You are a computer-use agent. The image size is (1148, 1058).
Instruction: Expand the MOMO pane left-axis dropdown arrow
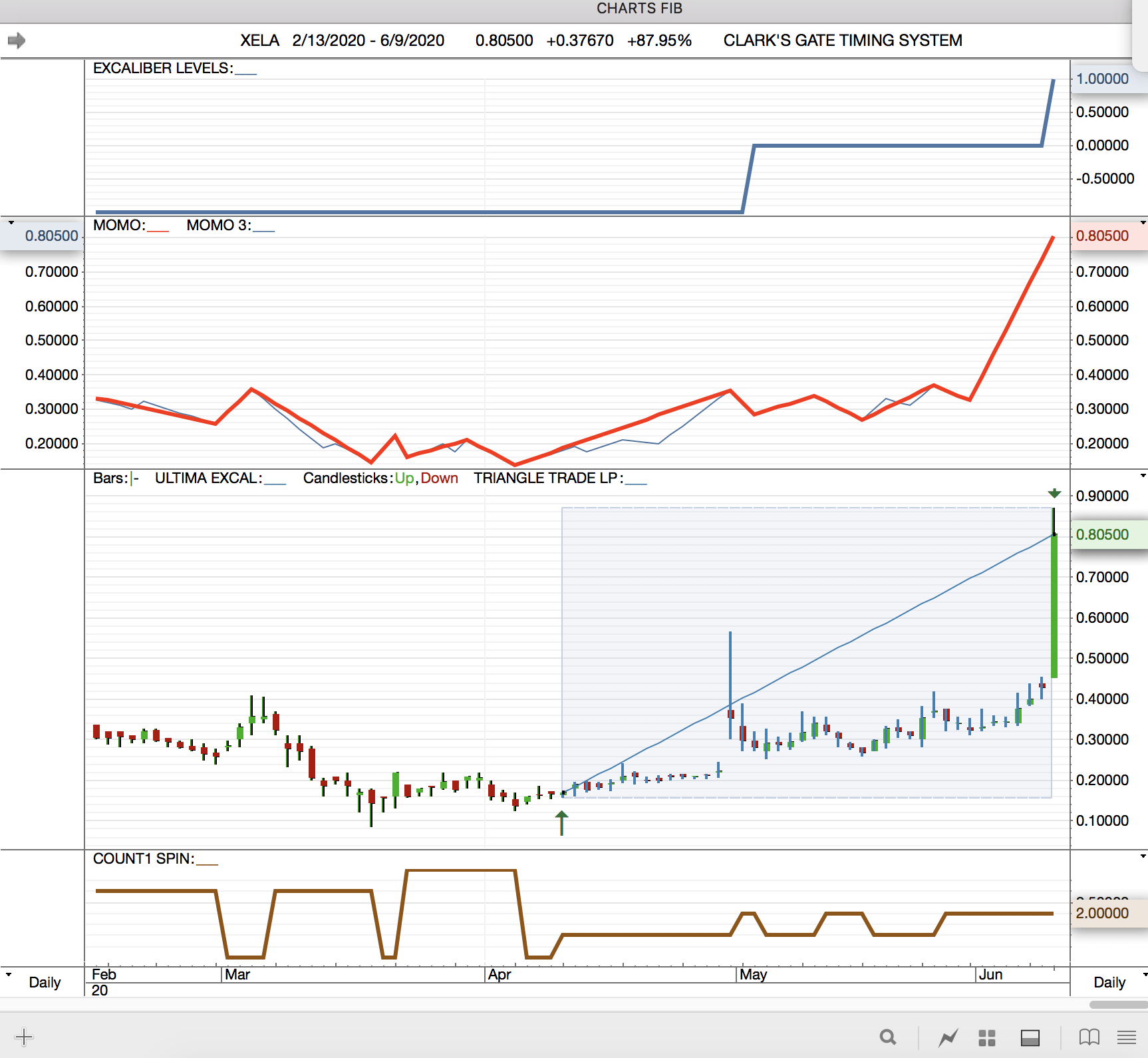pyautogui.click(x=11, y=222)
